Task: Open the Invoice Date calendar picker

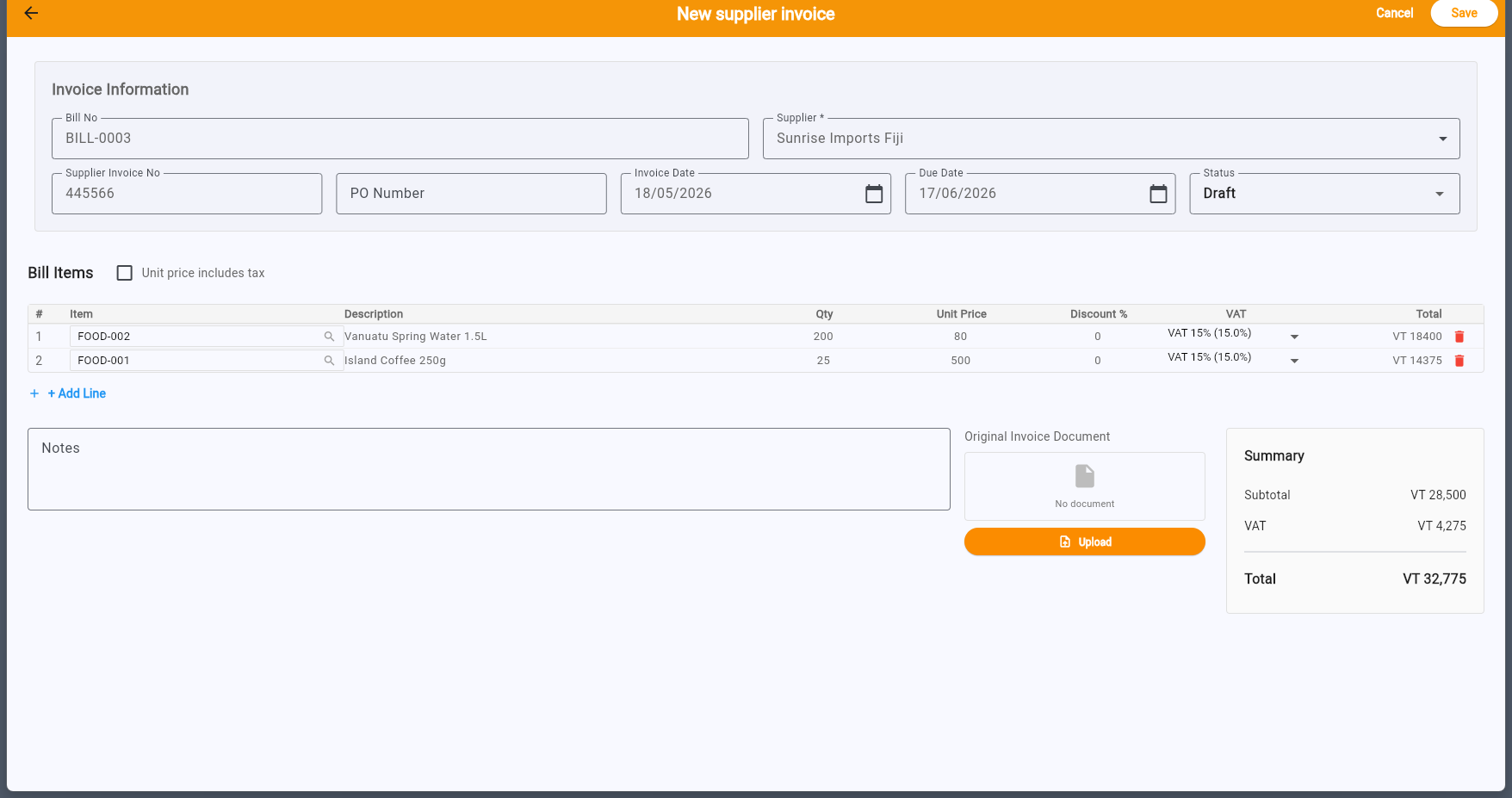Action: [874, 194]
